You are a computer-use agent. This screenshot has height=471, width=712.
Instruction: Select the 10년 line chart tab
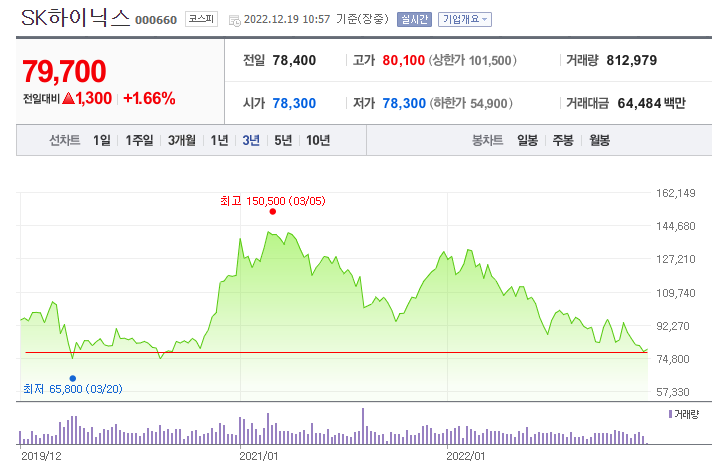point(318,140)
